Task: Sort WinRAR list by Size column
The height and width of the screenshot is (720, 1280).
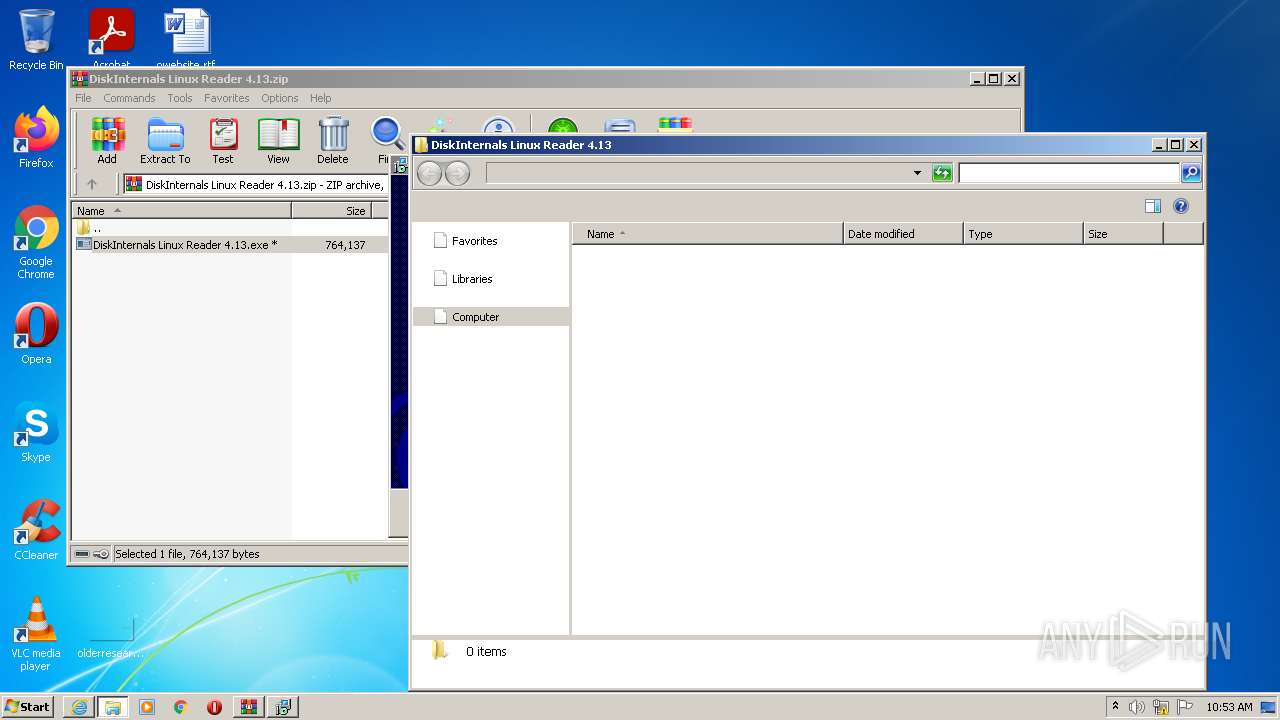Action: click(331, 211)
